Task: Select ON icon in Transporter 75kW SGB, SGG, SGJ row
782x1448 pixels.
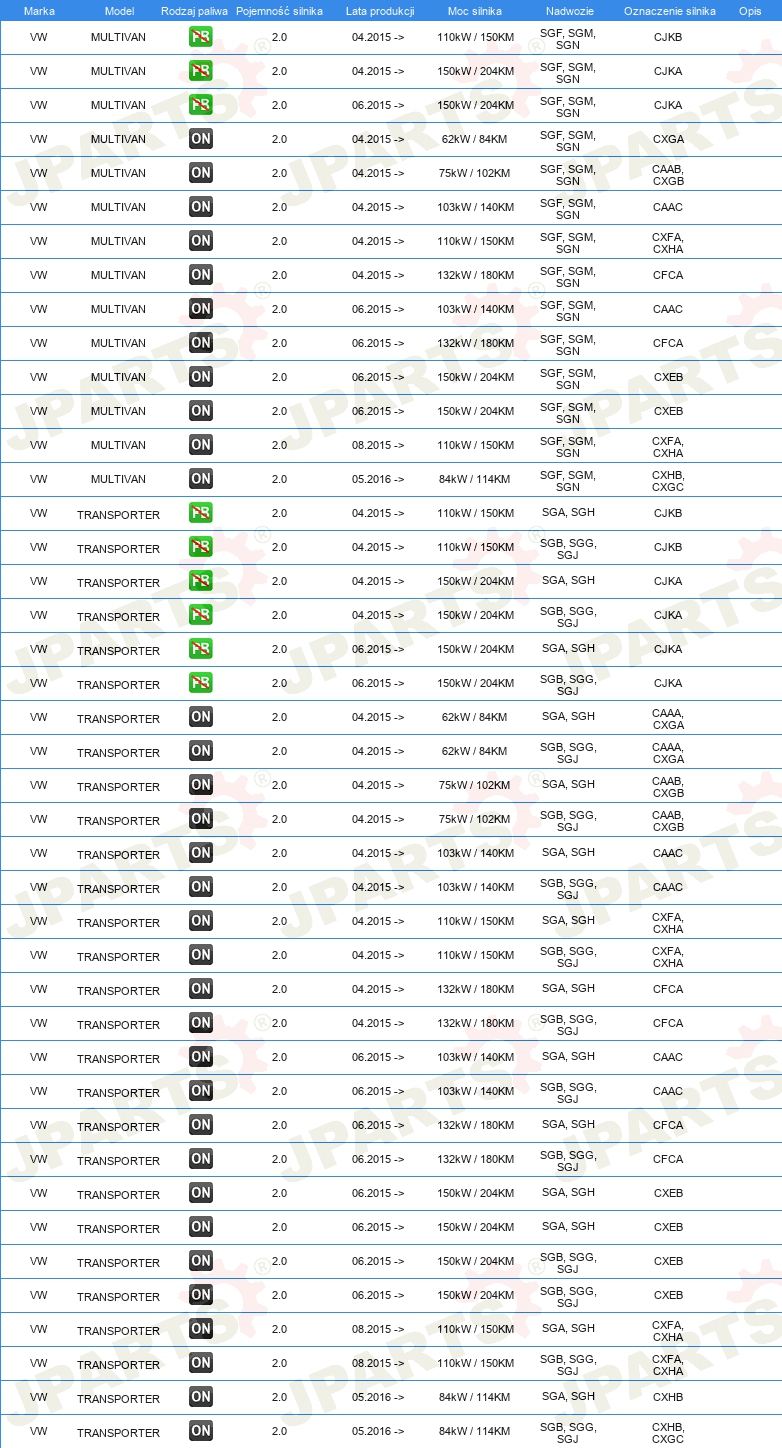Action: click(200, 820)
